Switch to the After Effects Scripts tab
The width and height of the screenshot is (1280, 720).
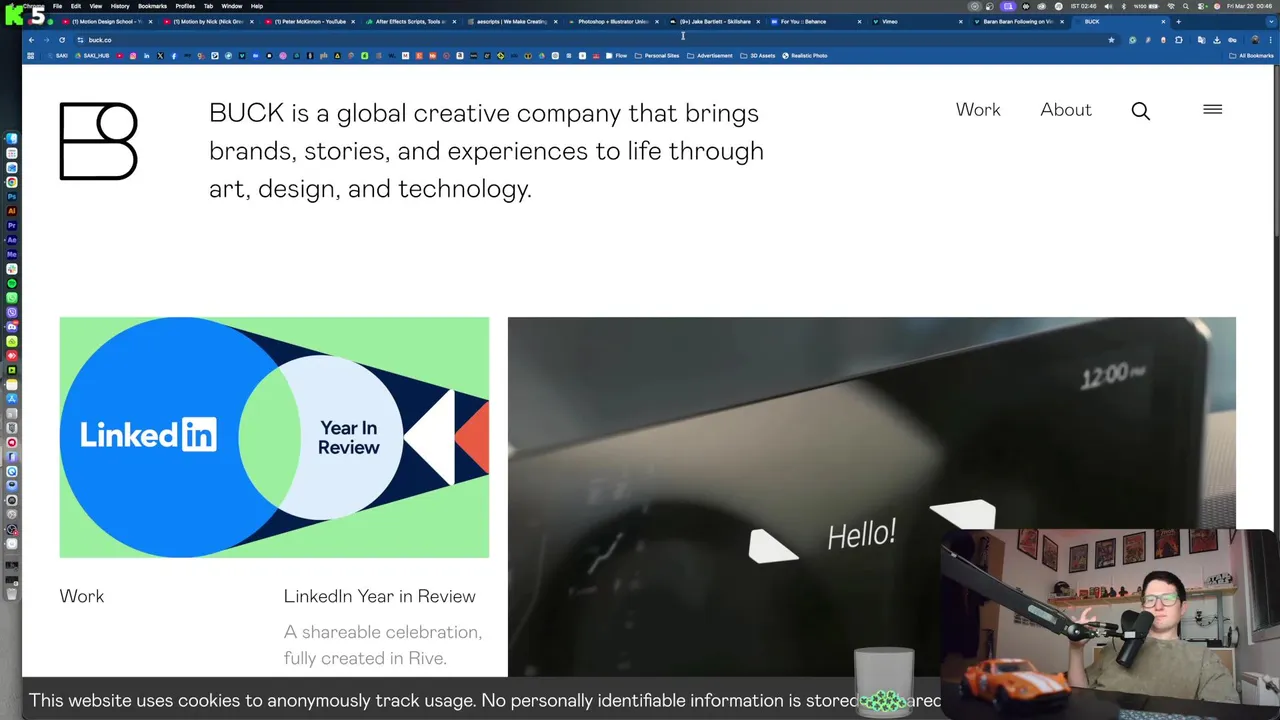[x=410, y=21]
